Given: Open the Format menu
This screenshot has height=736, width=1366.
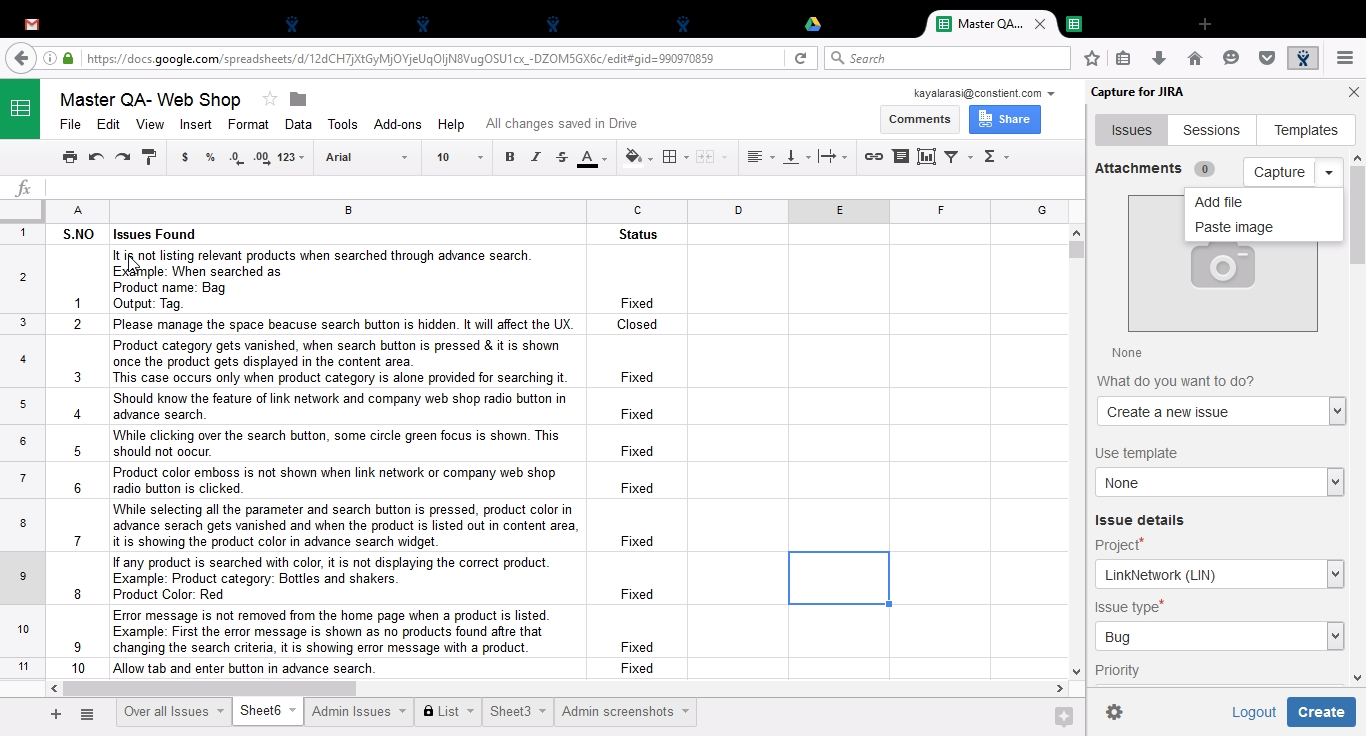Looking at the screenshot, I should click(x=248, y=124).
